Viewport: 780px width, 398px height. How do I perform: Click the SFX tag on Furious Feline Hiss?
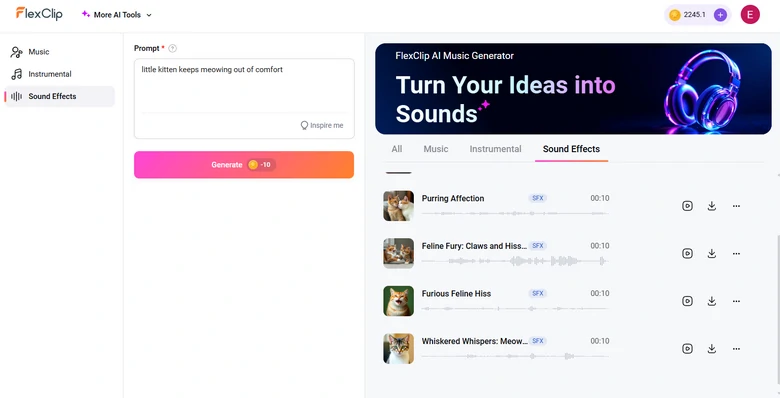pos(538,294)
